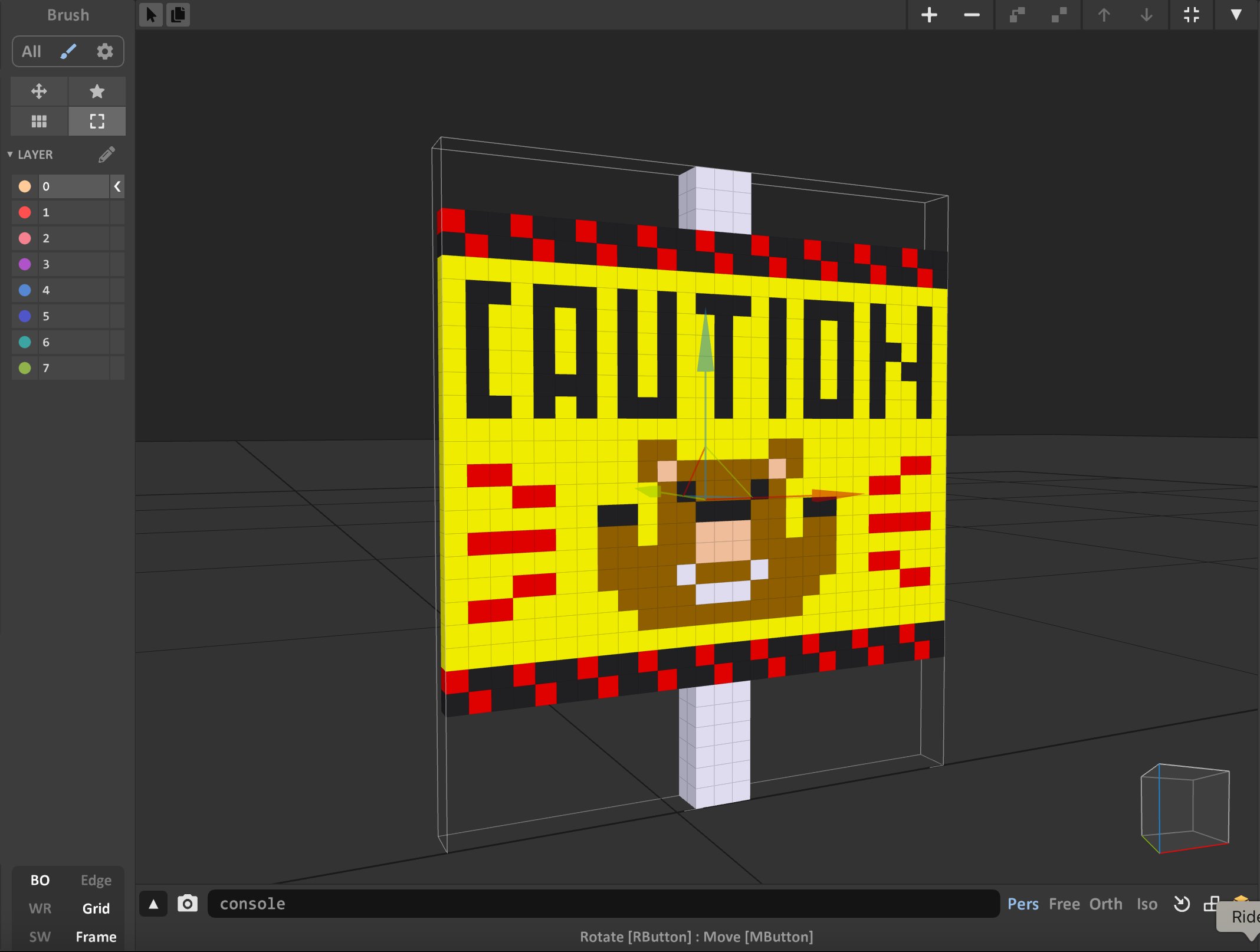Click the Brush panel title
Image resolution: width=1260 pixels, height=952 pixels.
68,15
